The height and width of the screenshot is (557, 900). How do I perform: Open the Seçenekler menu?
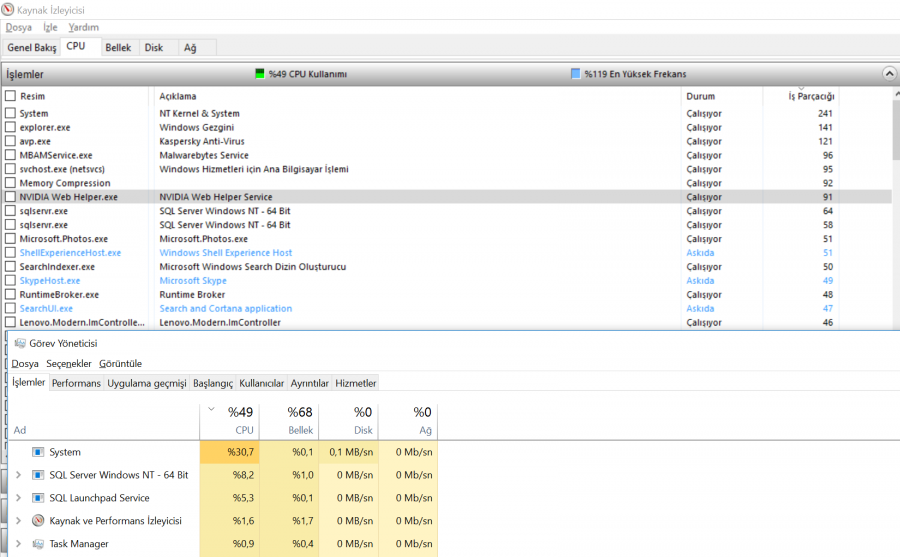pyautogui.click(x=69, y=363)
